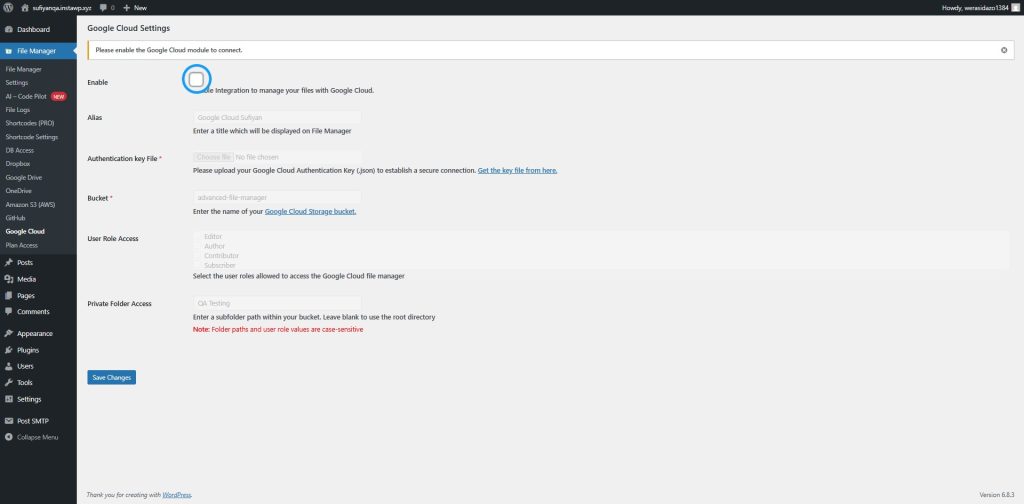Open the Google Cloud Storage bucket link

tap(310, 211)
